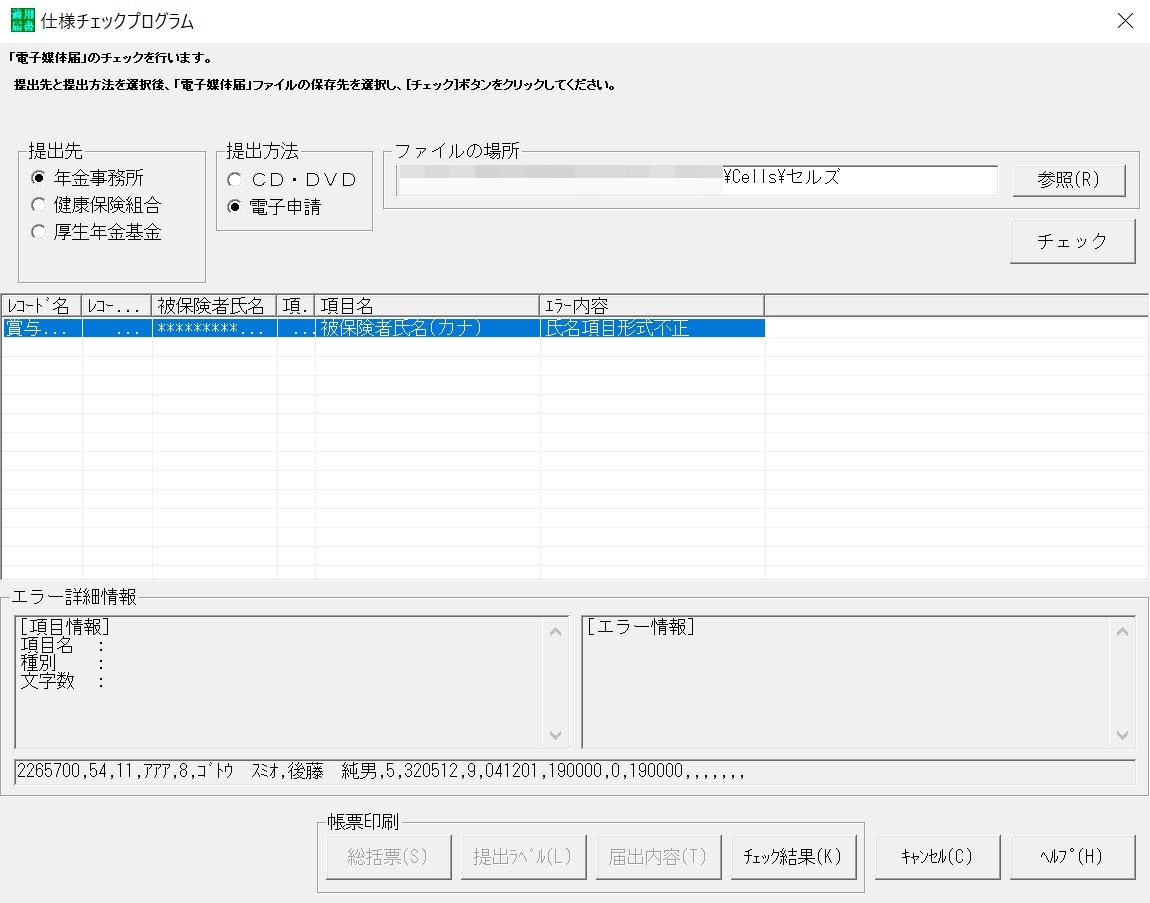The width and height of the screenshot is (1150, 903).
Task: Click the record data line starting 2265700
Action: click(x=575, y=772)
